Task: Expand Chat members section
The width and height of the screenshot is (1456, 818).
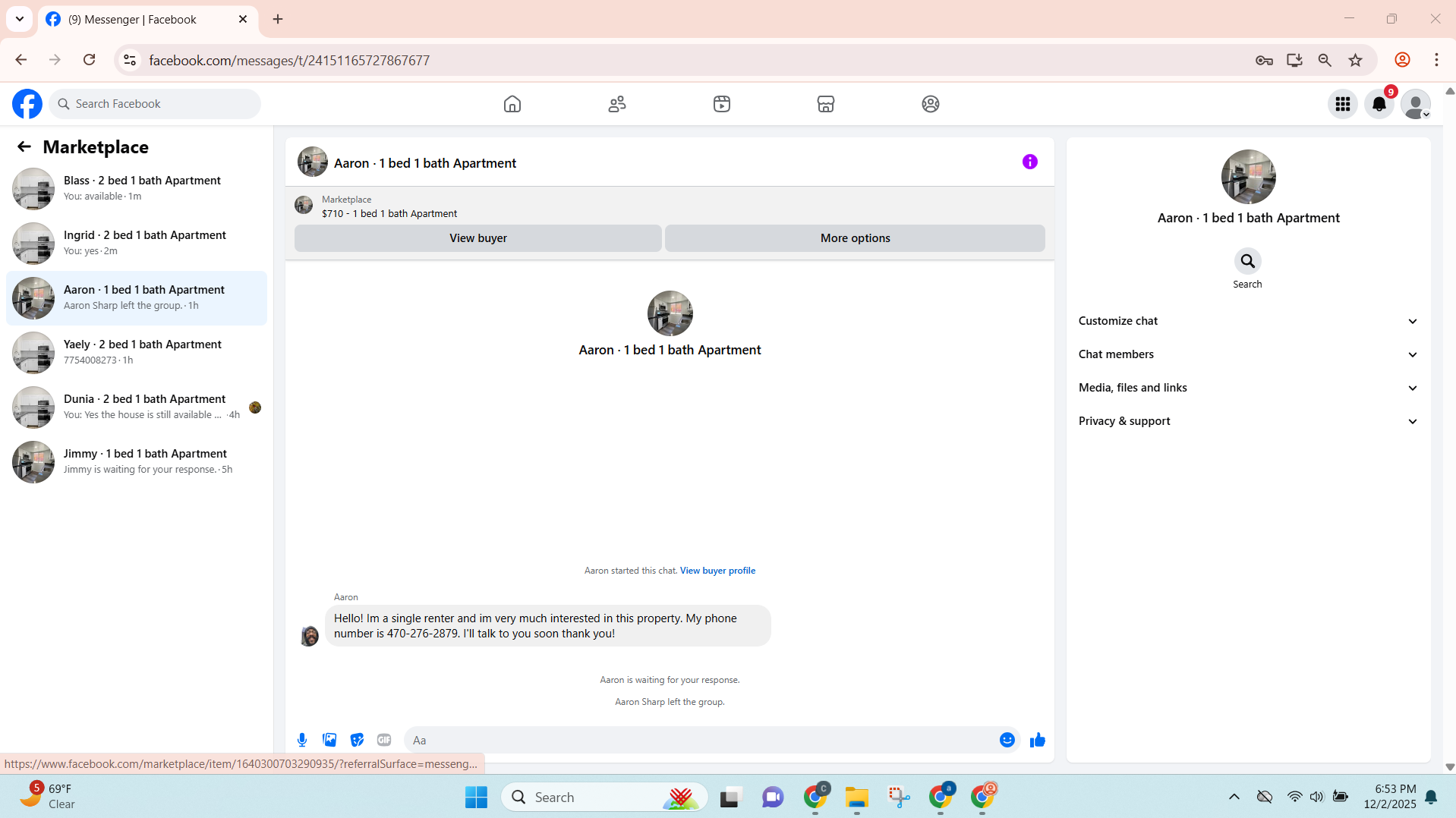Action: (1248, 354)
